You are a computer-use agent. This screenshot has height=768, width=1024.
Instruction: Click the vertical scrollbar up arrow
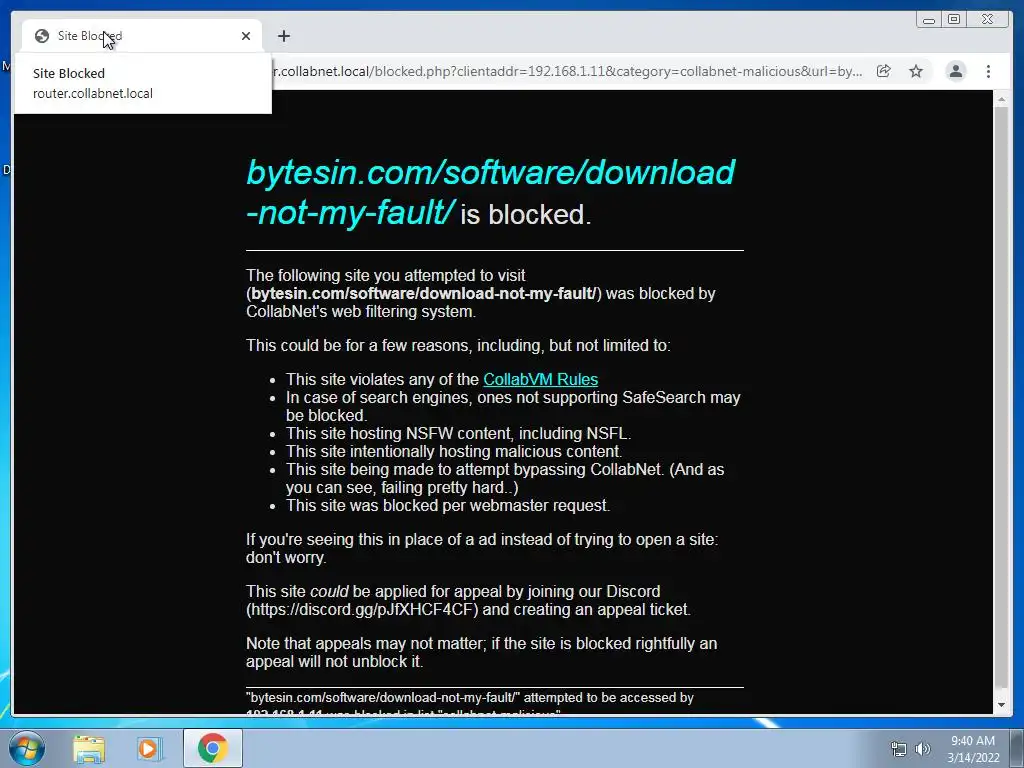[x=1001, y=101]
